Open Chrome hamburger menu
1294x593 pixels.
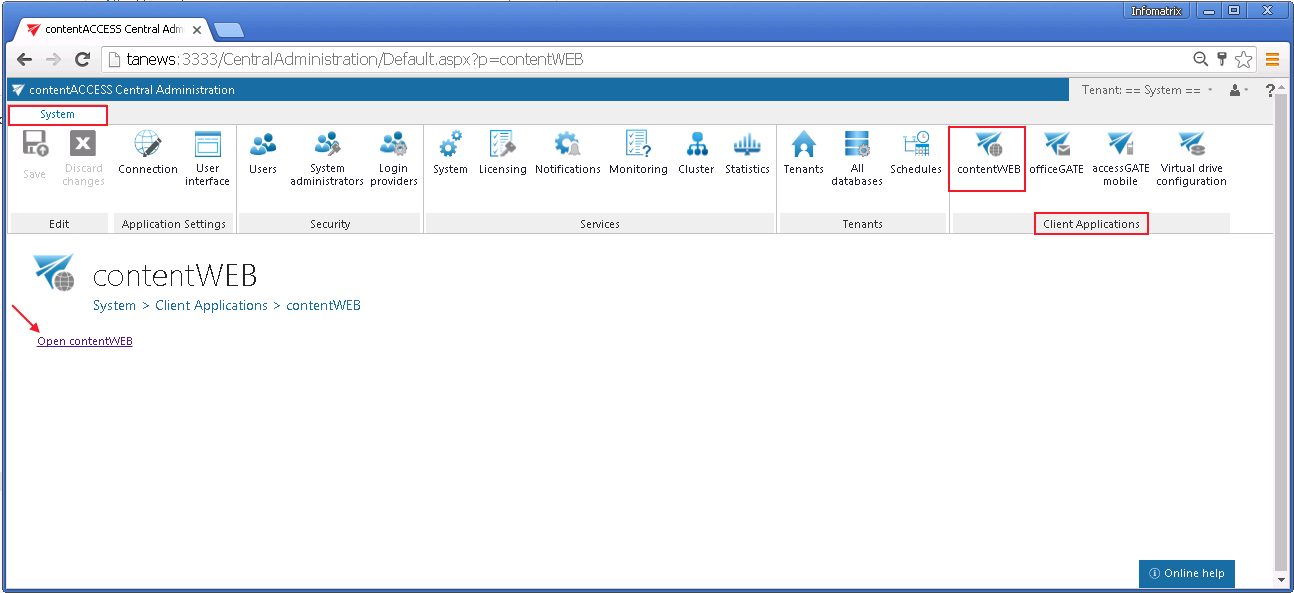[1273, 59]
